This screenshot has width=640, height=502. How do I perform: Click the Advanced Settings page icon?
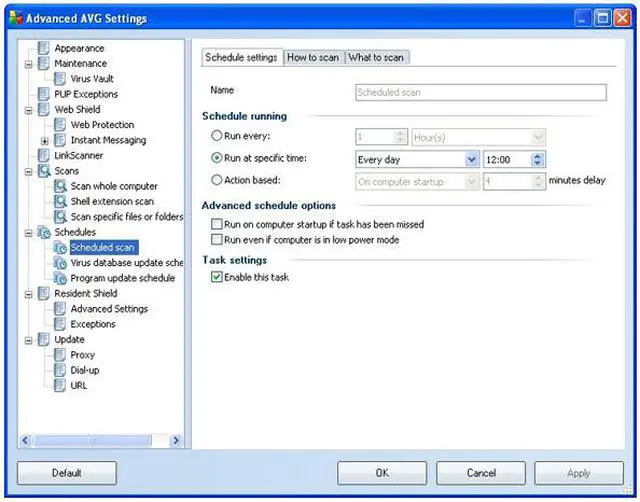pyautogui.click(x=60, y=309)
